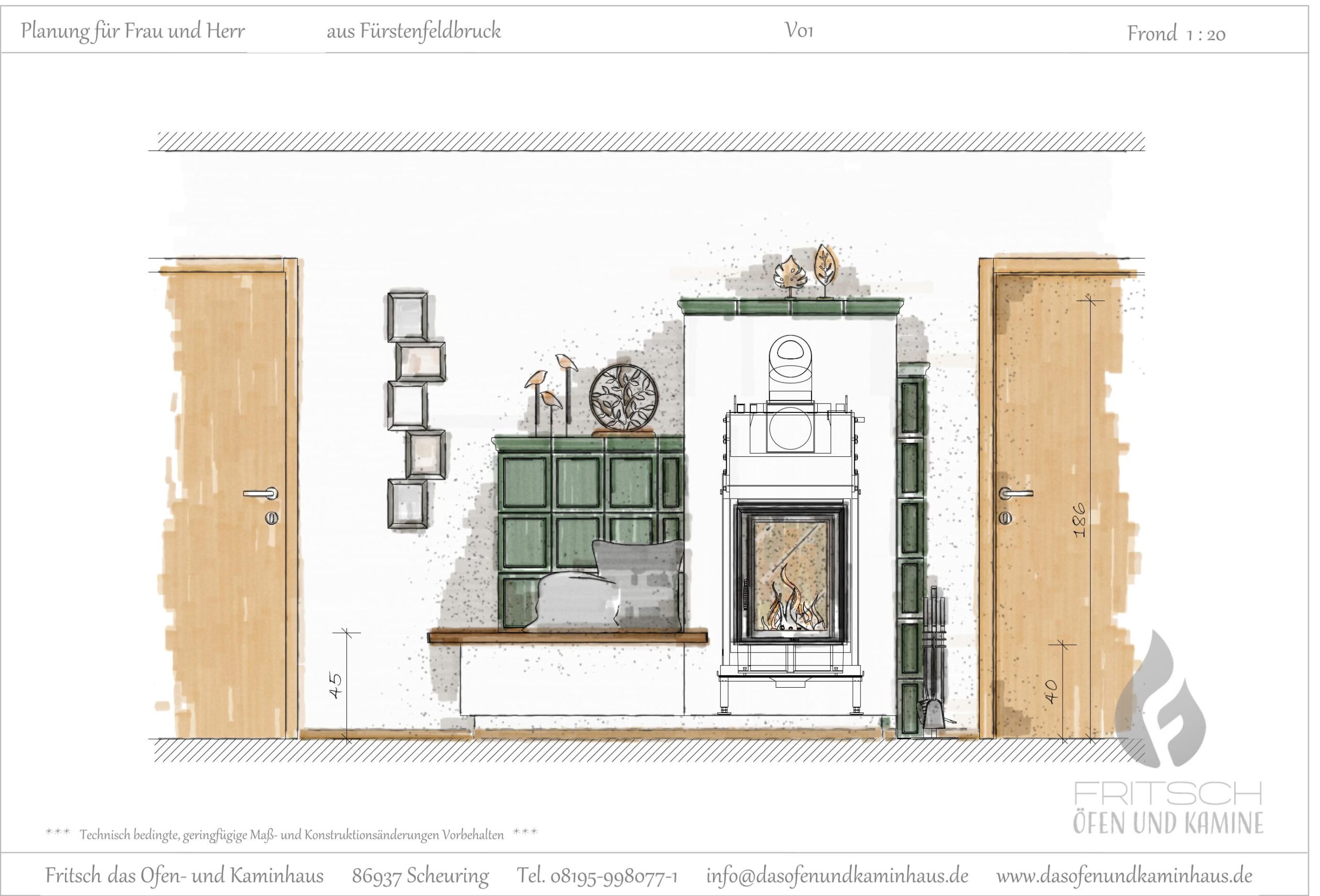Click the phone number 08195-998077-1
Viewport: 1320px width, 896px height.
(614, 875)
